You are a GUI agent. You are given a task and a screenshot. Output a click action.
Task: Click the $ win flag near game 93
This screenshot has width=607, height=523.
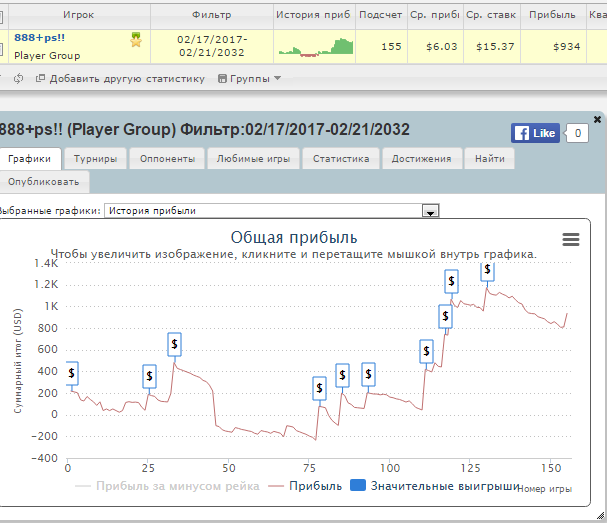(x=369, y=374)
